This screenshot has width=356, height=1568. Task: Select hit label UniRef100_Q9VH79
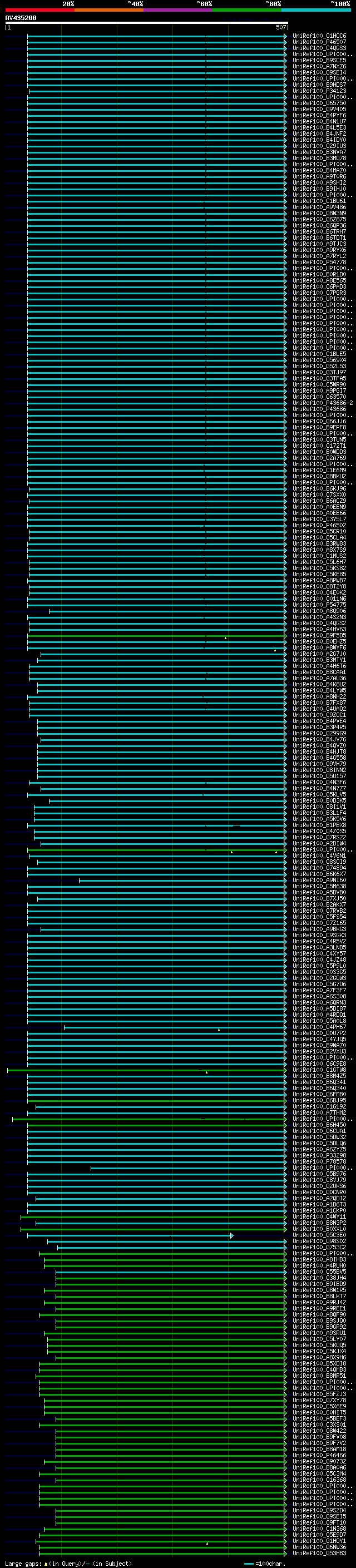click(x=319, y=764)
